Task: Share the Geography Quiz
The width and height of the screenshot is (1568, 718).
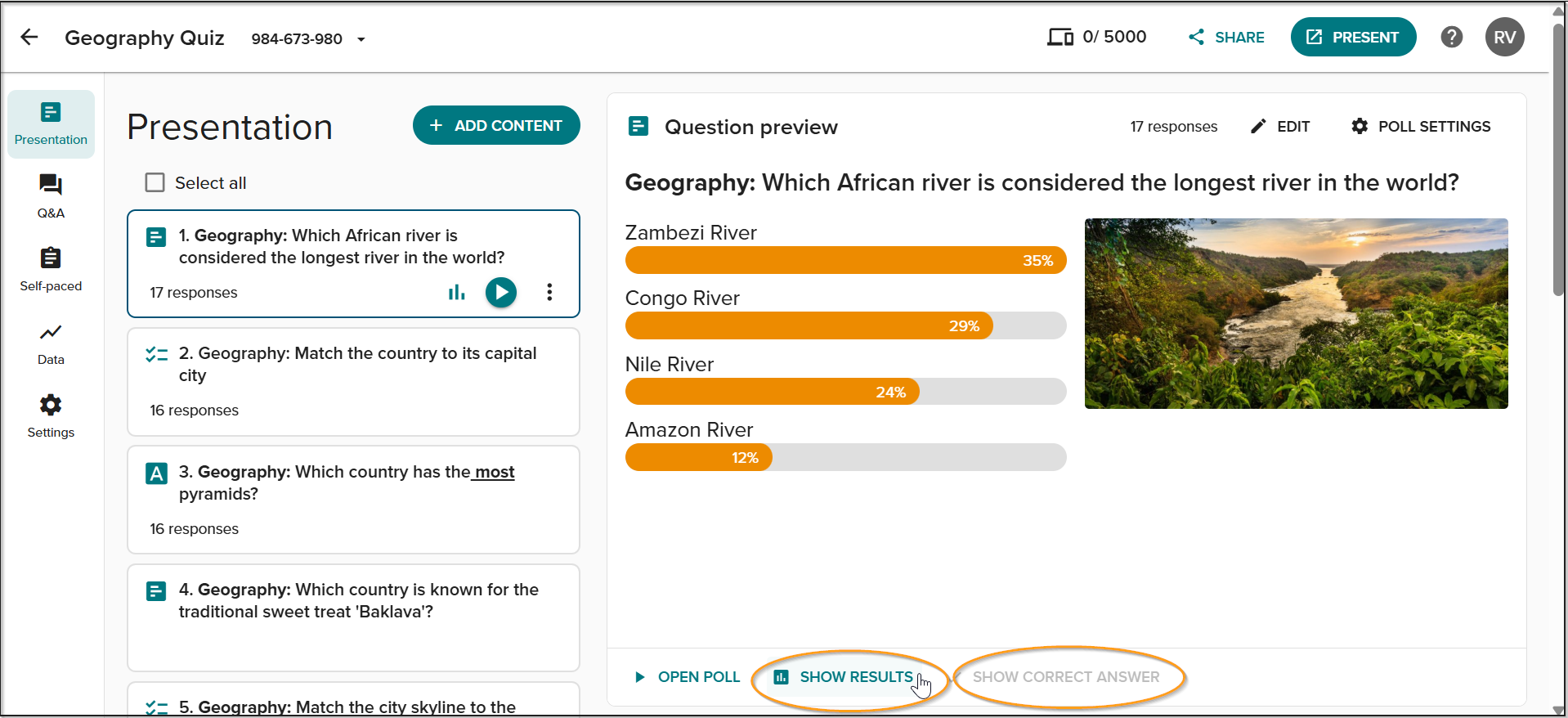Action: click(x=1226, y=38)
